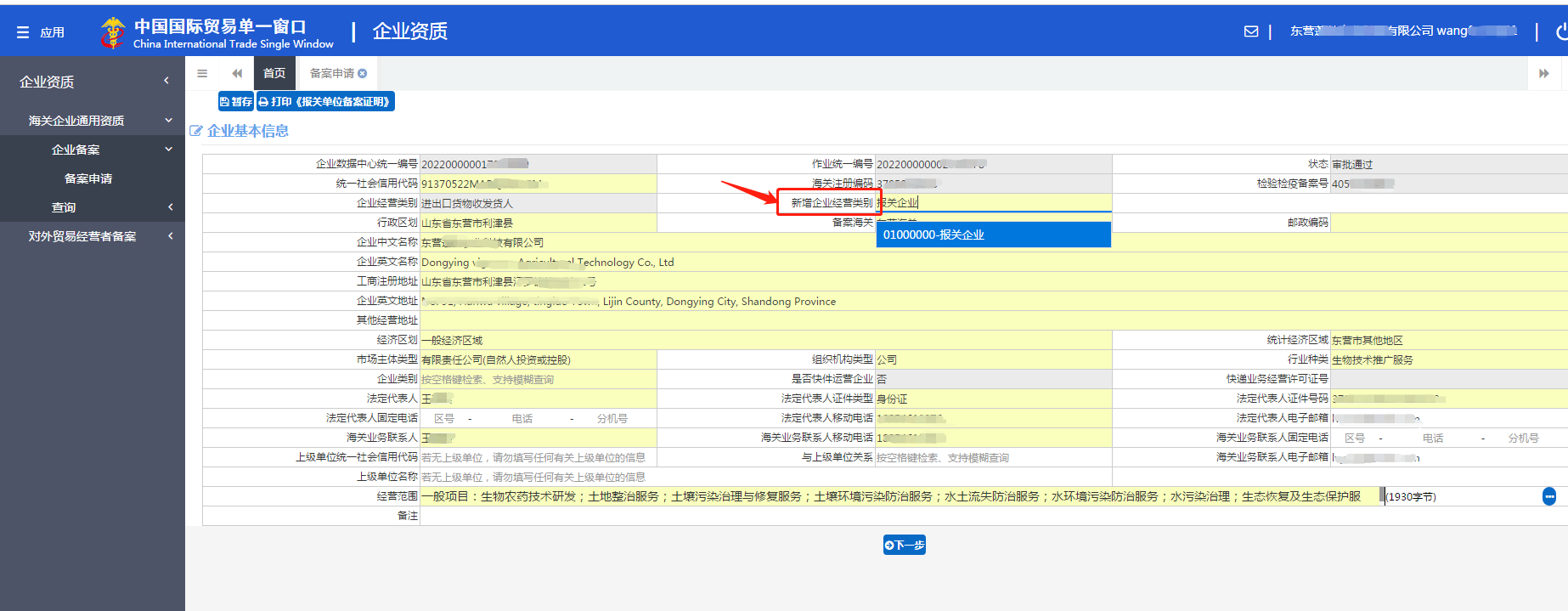Open the 行业种类 field
The image size is (1568, 611).
point(1449,359)
